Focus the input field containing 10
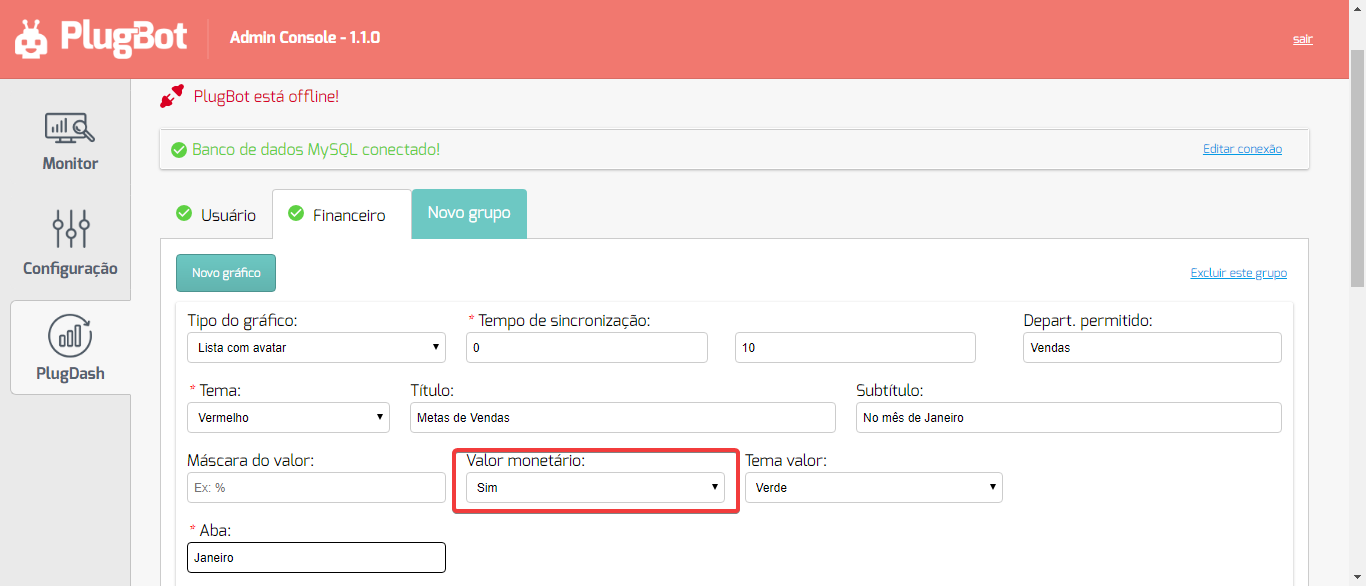Viewport: 1366px width, 586px height. (855, 347)
